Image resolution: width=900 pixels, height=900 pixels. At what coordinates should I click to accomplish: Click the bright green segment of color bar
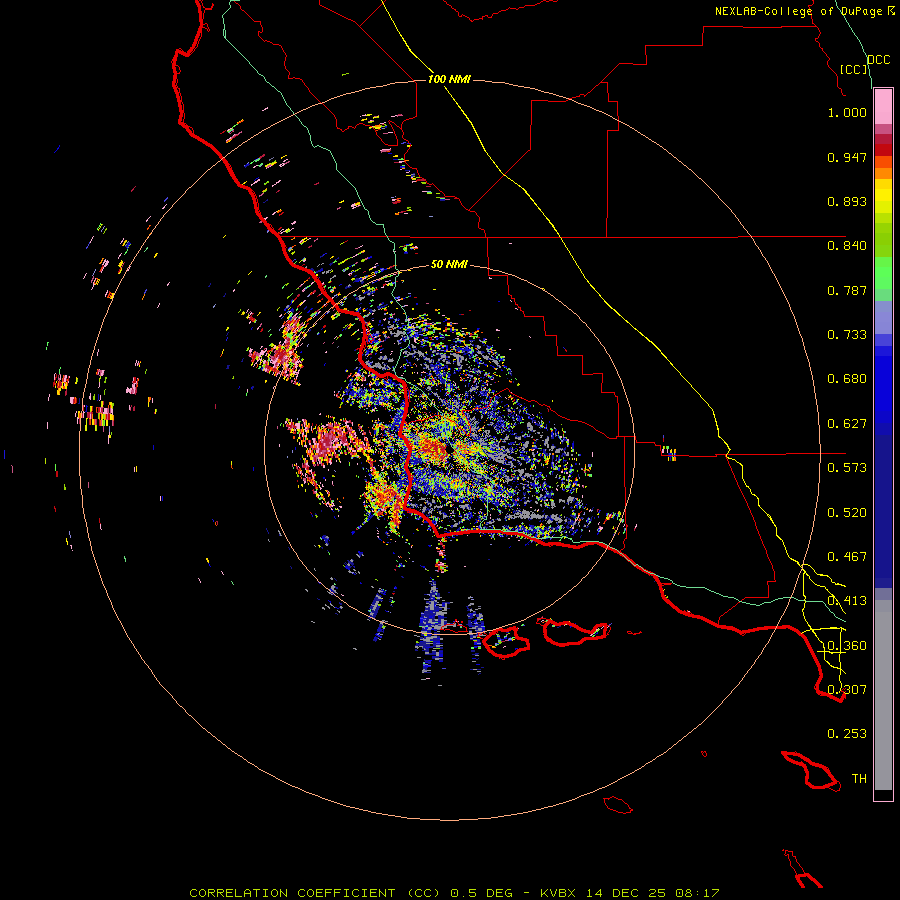(x=883, y=273)
